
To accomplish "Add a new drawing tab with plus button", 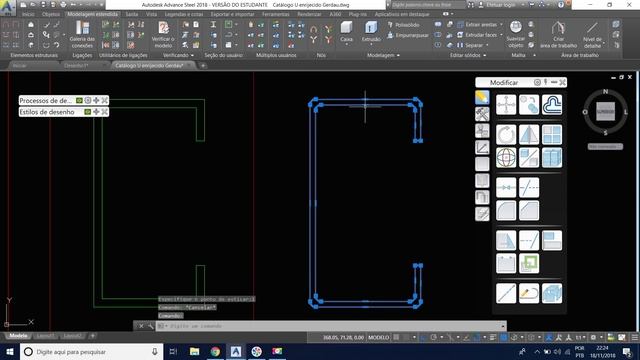I will [203, 65].
